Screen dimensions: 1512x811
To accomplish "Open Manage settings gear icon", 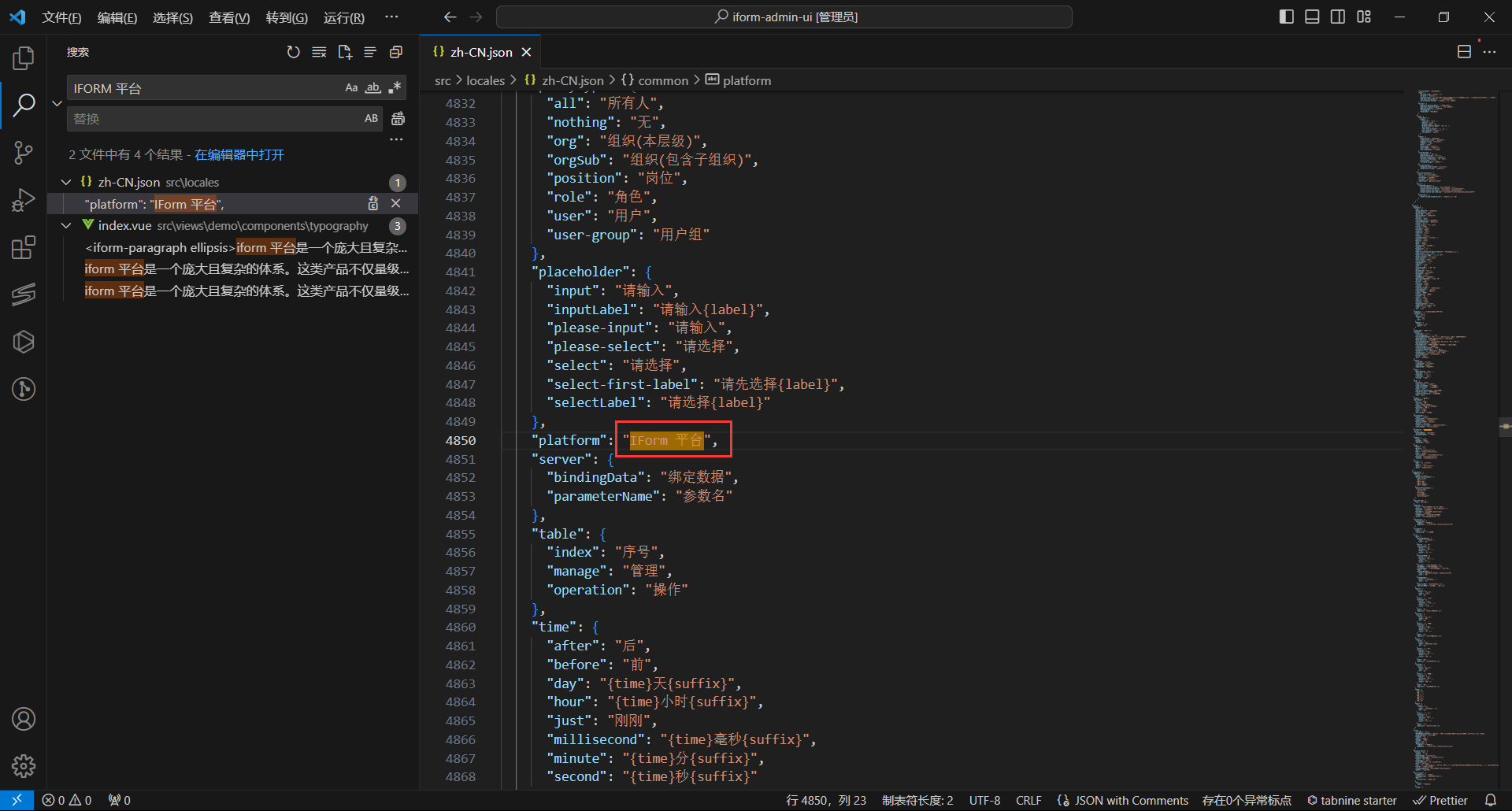I will [x=24, y=765].
